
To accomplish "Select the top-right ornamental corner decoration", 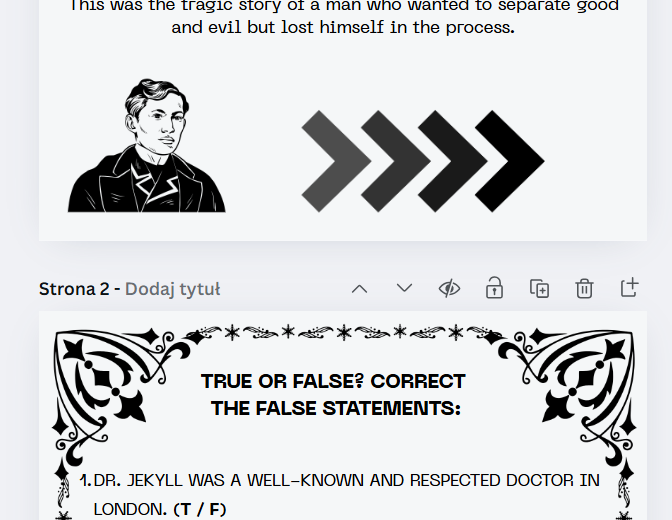I will [x=567, y=397].
